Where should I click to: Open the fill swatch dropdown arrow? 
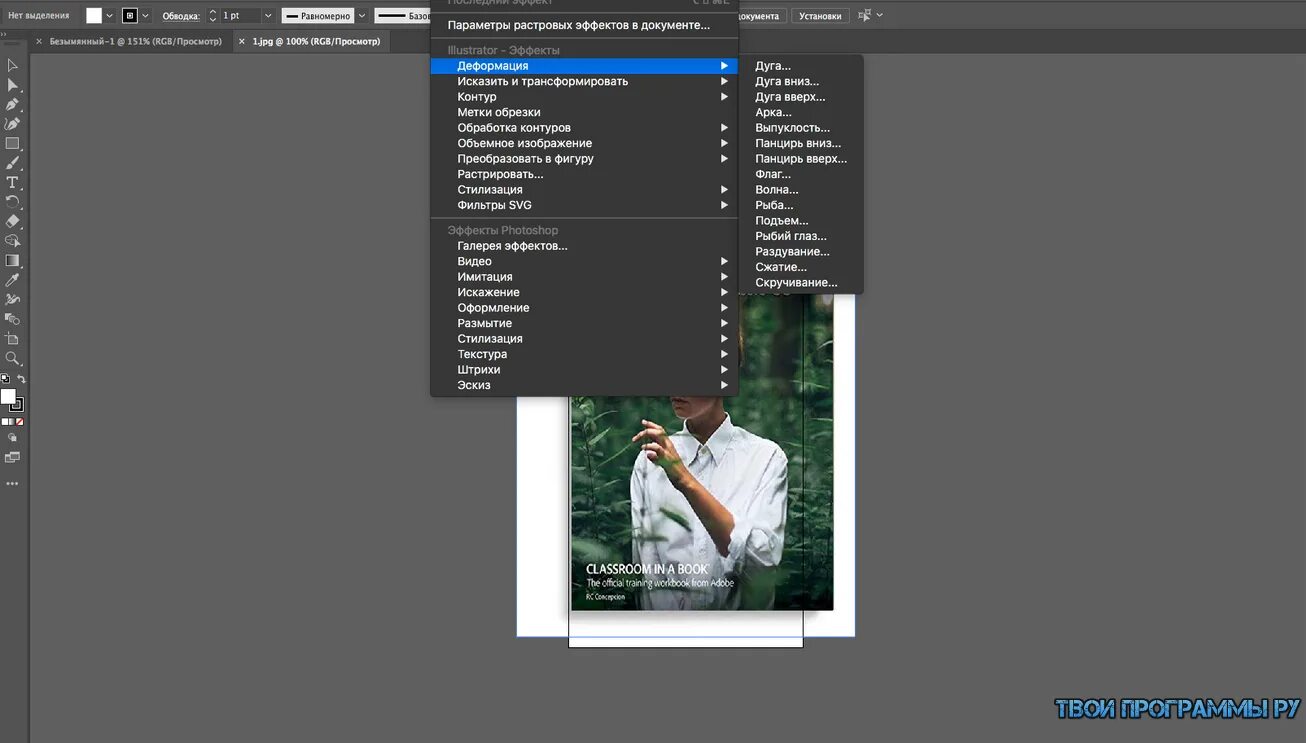coord(110,15)
